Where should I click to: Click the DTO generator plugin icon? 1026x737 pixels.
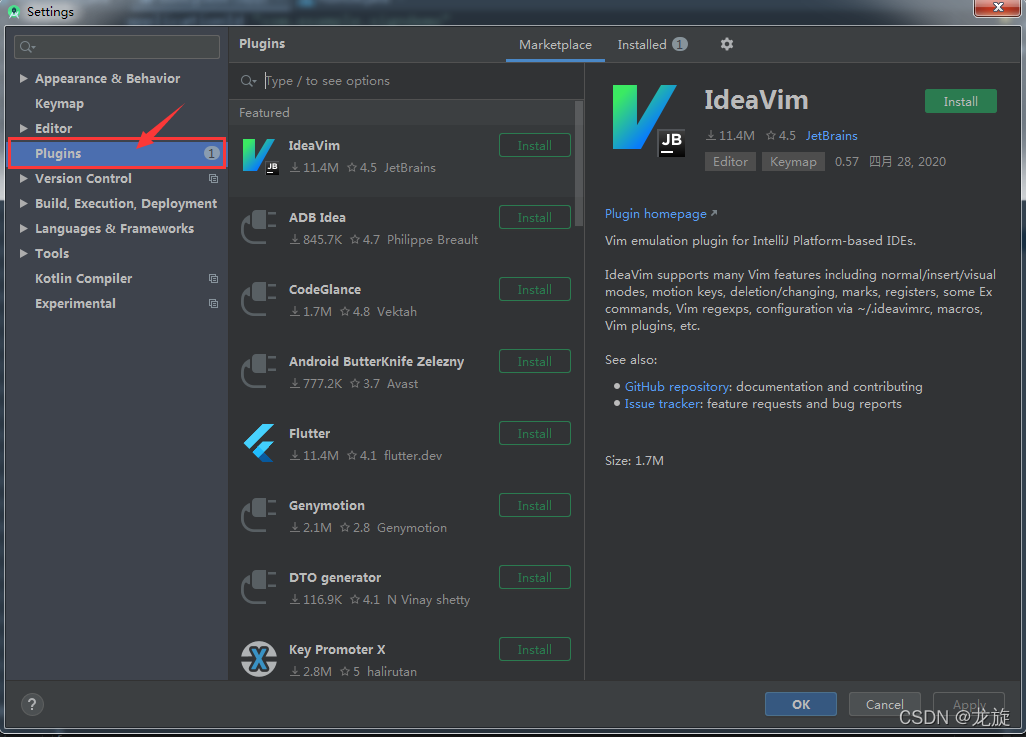260,588
